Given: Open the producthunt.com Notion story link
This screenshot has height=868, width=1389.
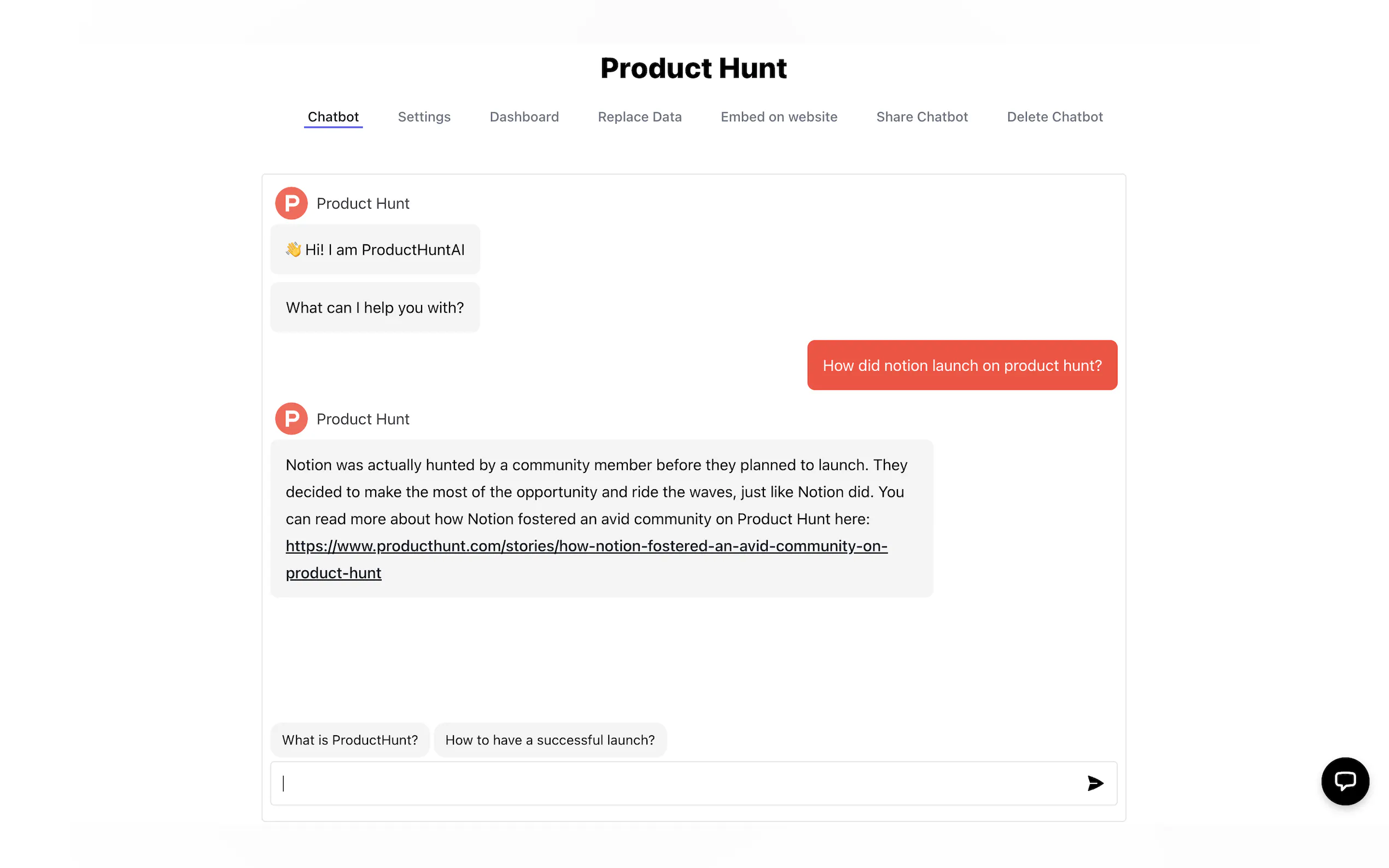Looking at the screenshot, I should [x=586, y=546].
